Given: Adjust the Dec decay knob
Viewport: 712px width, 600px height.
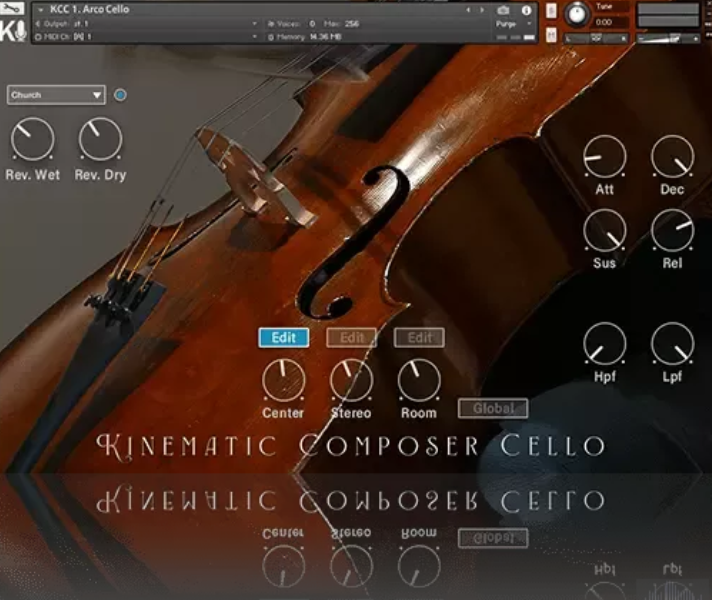Looking at the screenshot, I should pos(672,156).
